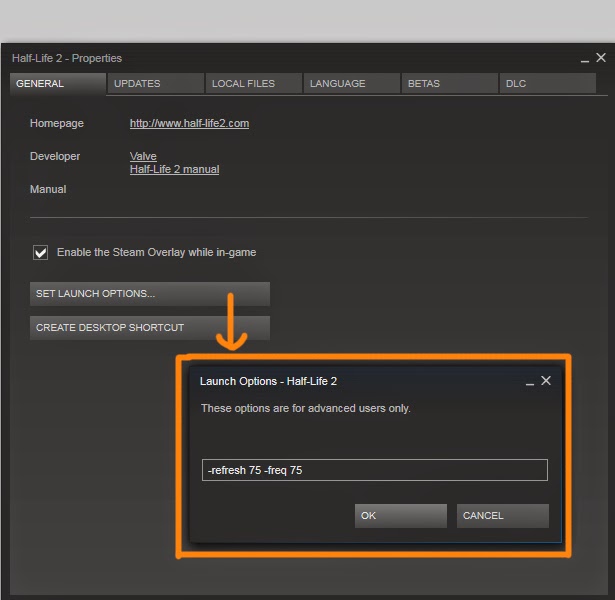Minimize the Launch Options dialog

click(530, 383)
